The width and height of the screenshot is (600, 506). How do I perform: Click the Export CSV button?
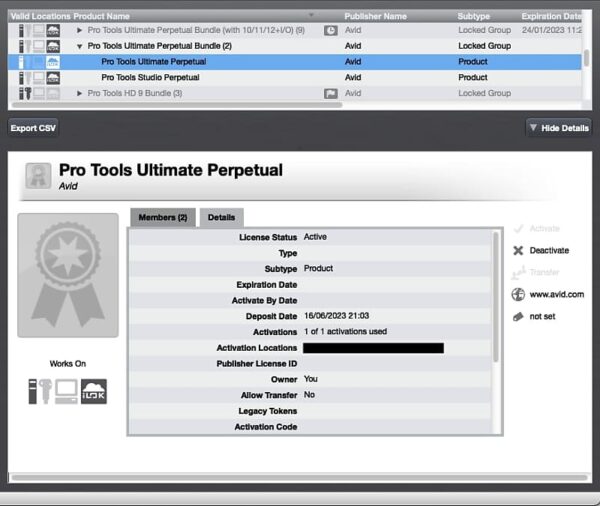pyautogui.click(x=33, y=128)
